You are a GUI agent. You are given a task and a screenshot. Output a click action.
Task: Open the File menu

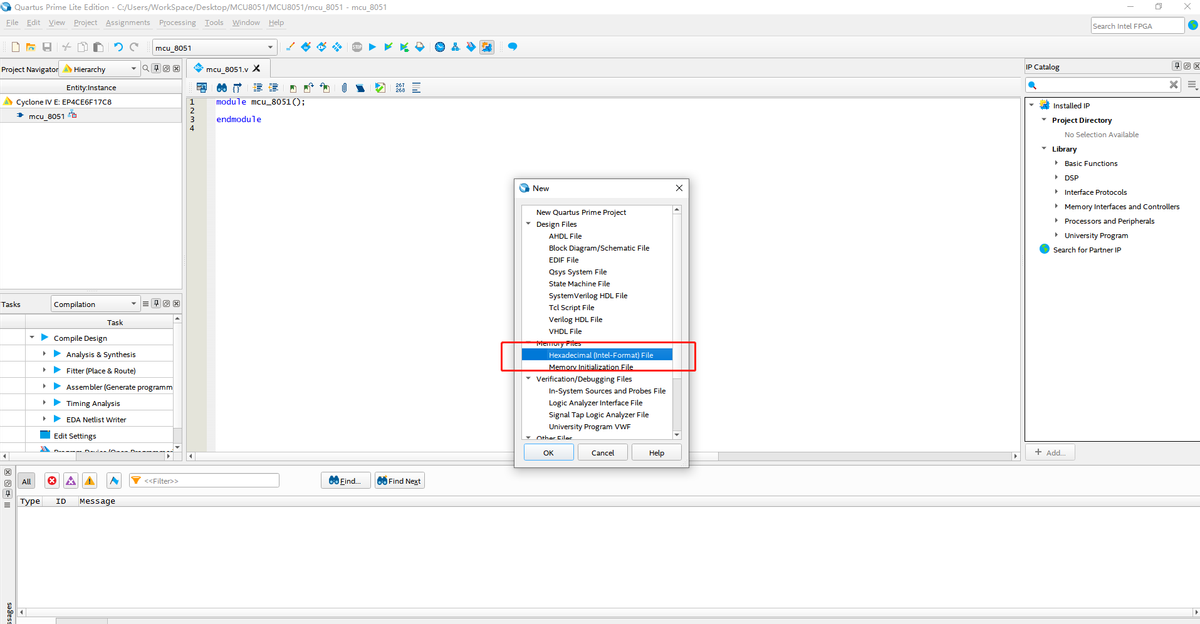[12, 22]
